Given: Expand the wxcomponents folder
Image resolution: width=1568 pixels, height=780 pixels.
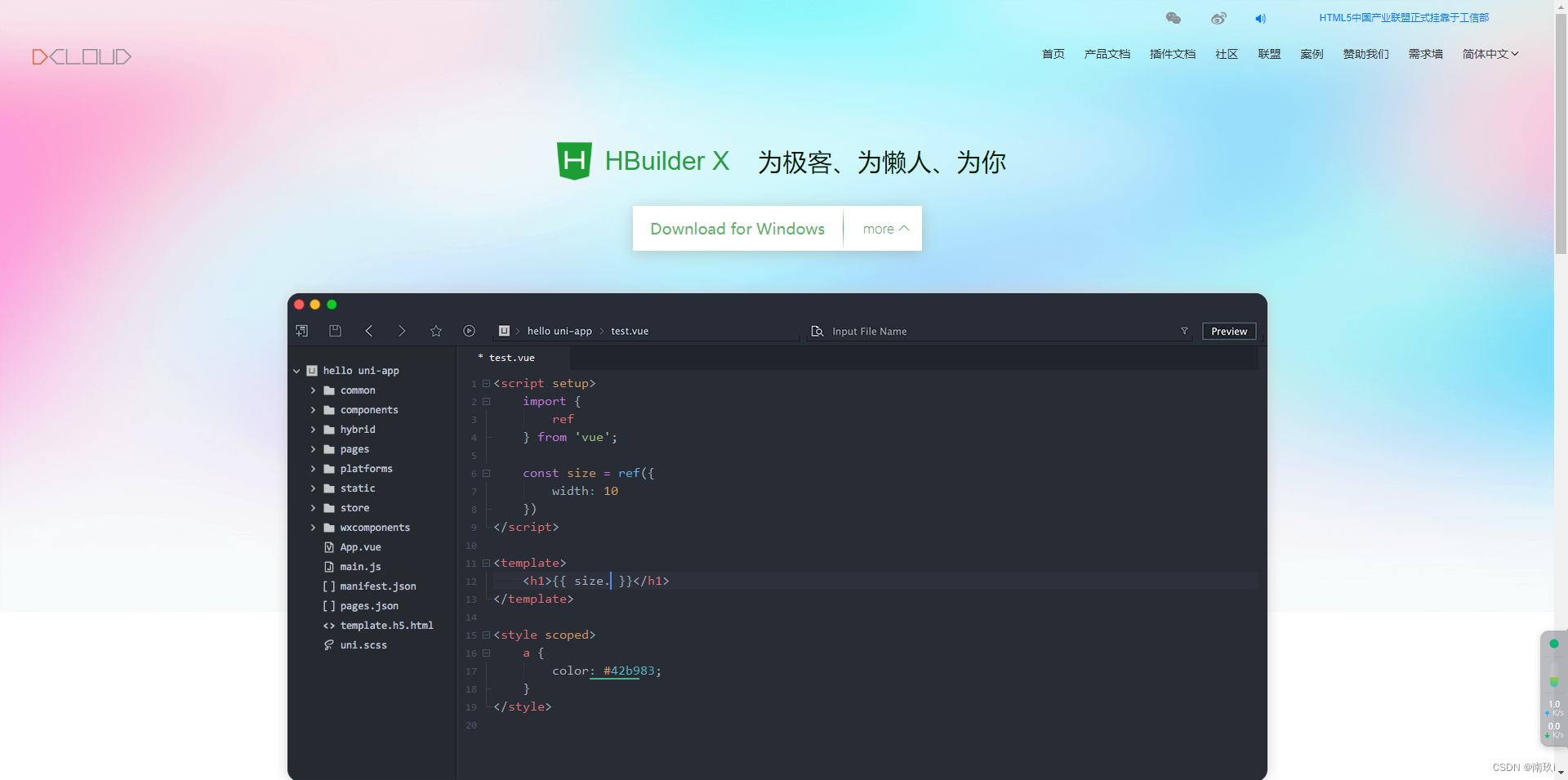Looking at the screenshot, I should click(x=313, y=528).
